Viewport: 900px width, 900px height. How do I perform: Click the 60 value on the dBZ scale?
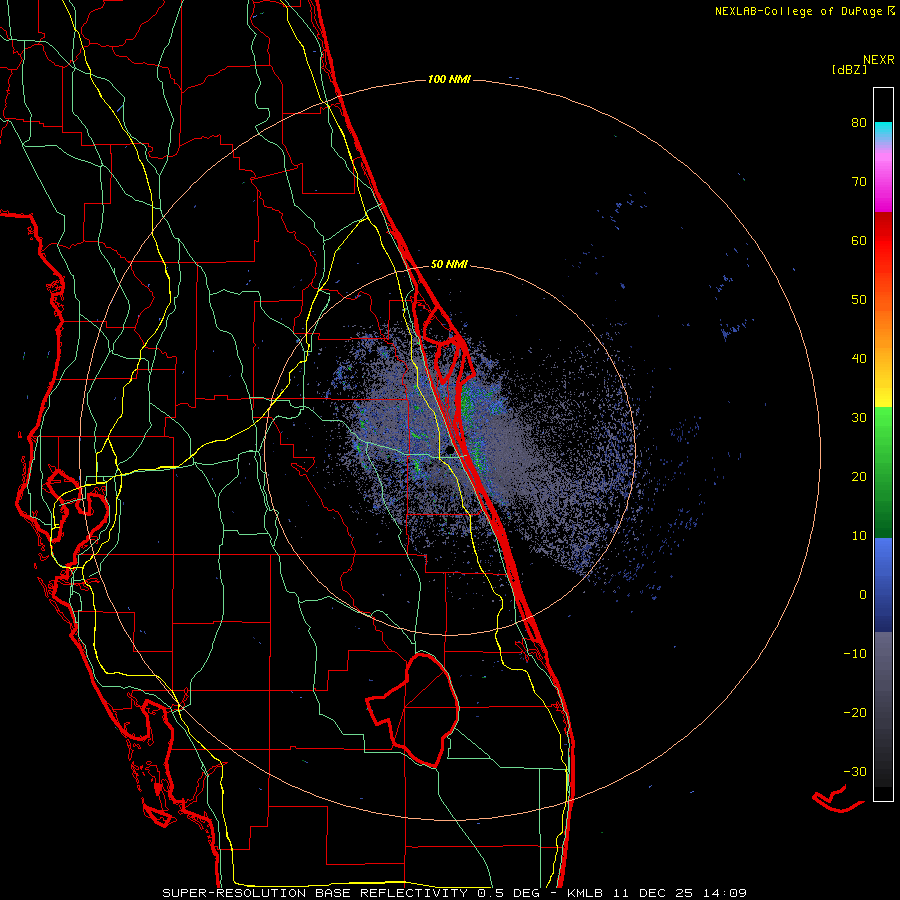pos(859,240)
